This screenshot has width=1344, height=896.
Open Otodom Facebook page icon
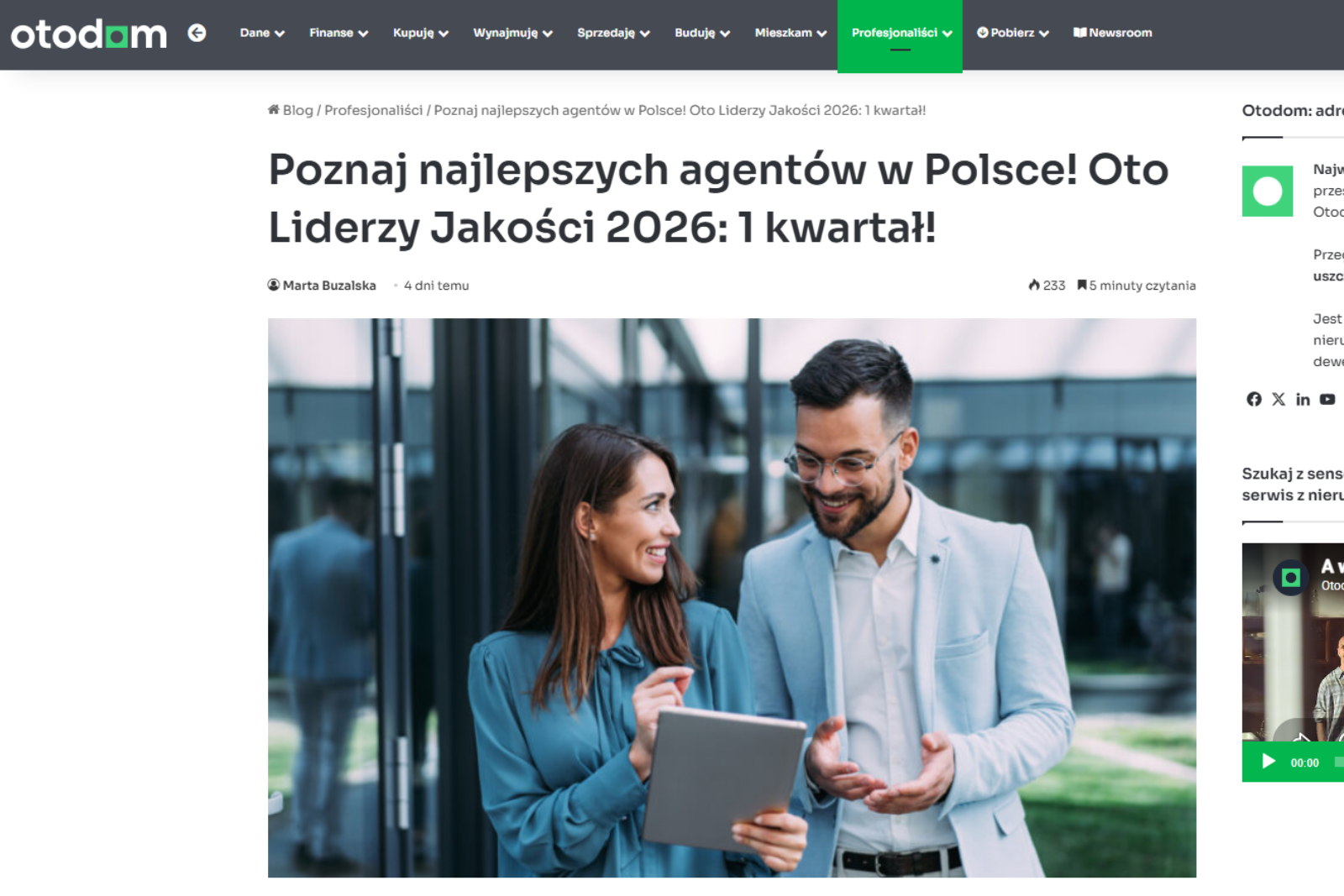click(x=1254, y=399)
